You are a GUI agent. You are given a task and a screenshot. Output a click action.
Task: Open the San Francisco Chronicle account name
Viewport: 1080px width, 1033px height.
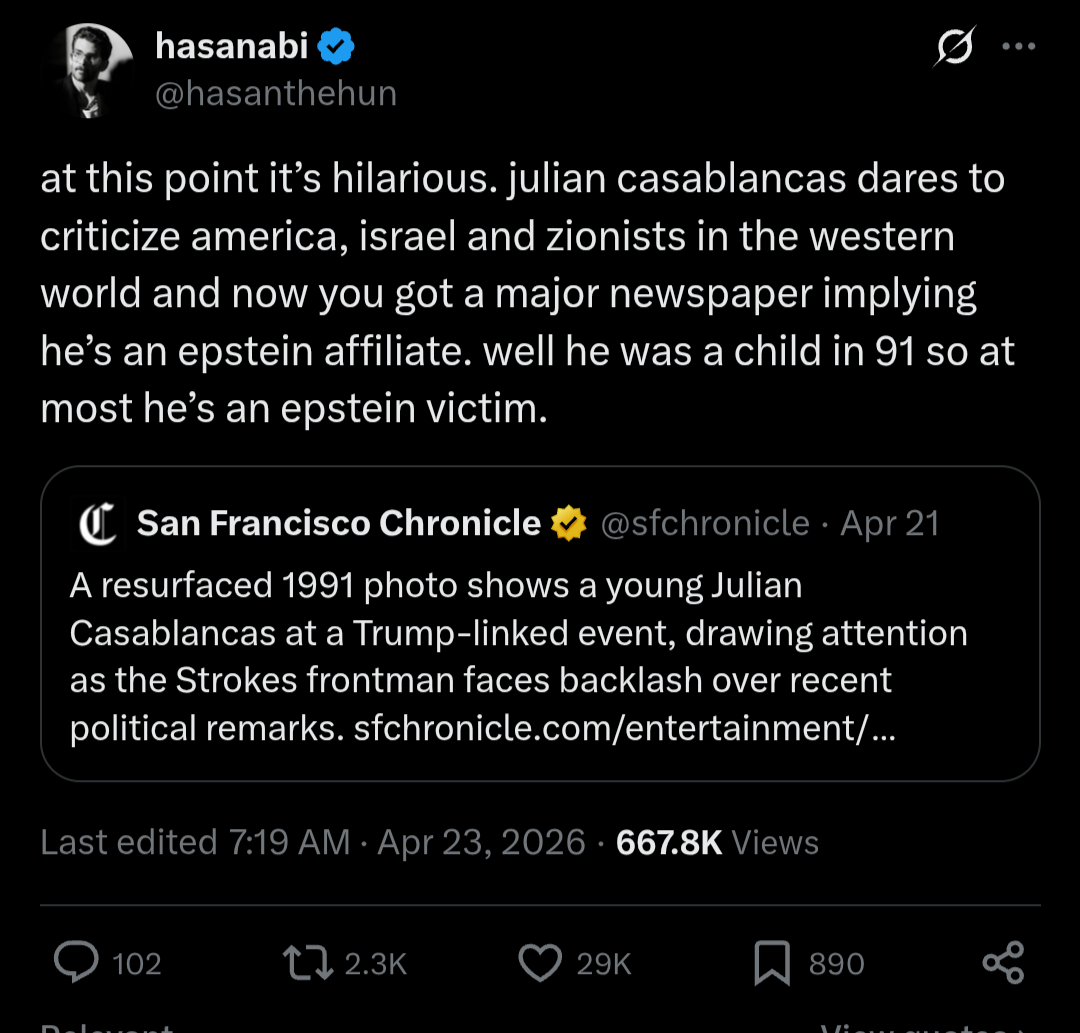(338, 523)
